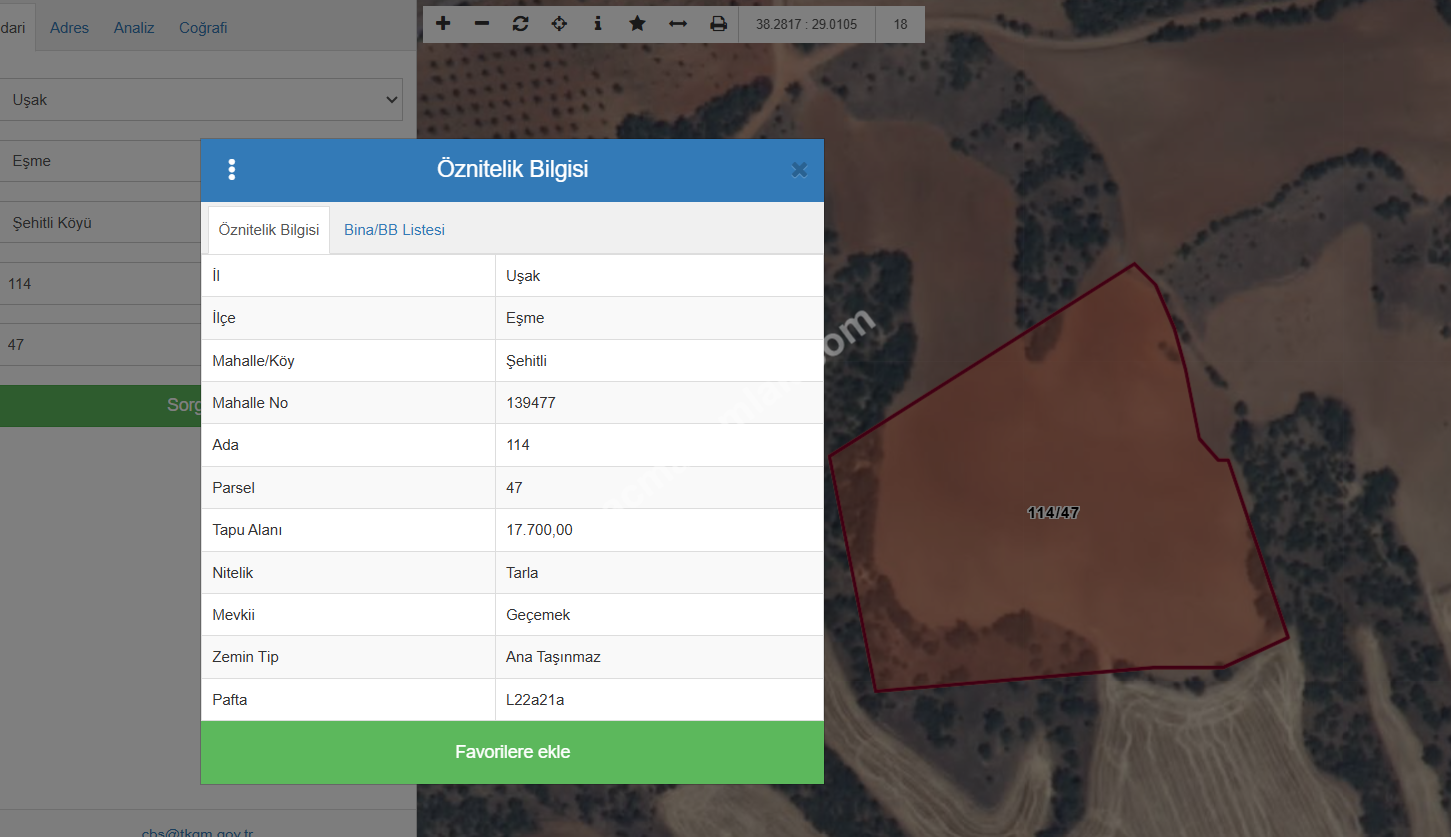The image size is (1451, 837).
Task: Click the info tool icon
Action: point(598,24)
